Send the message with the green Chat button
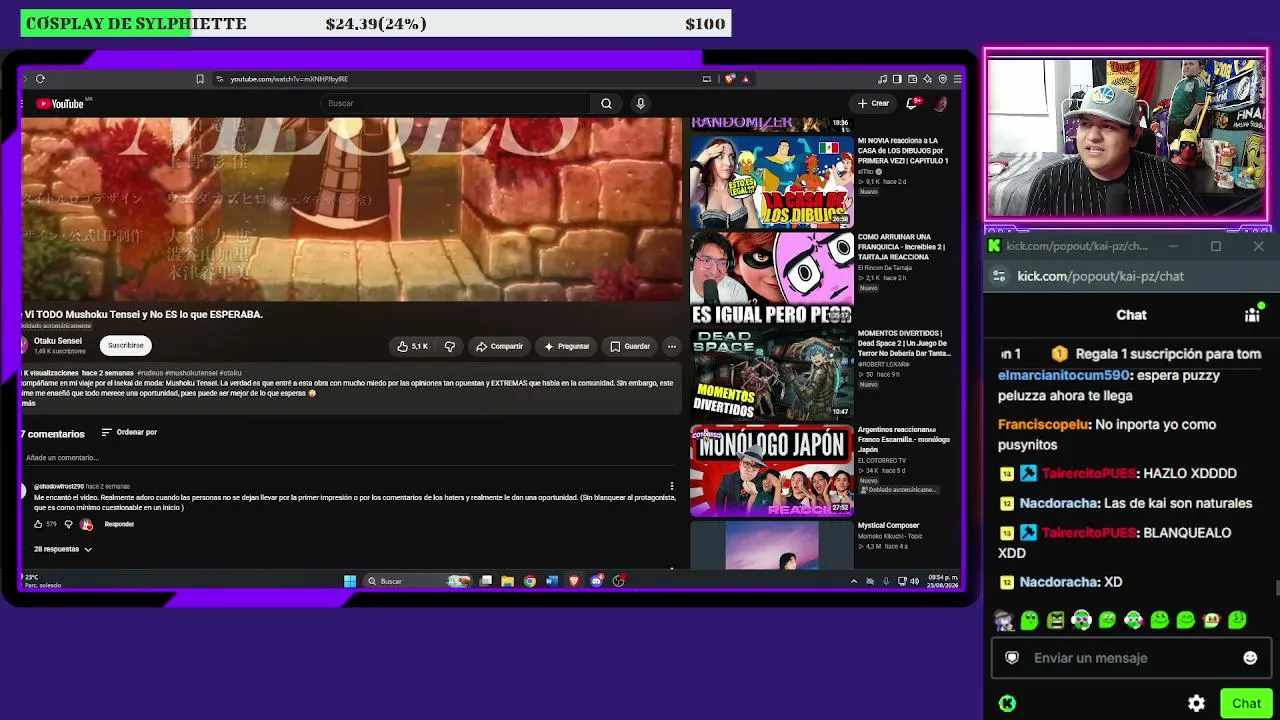Image resolution: width=1280 pixels, height=720 pixels. [1246, 703]
